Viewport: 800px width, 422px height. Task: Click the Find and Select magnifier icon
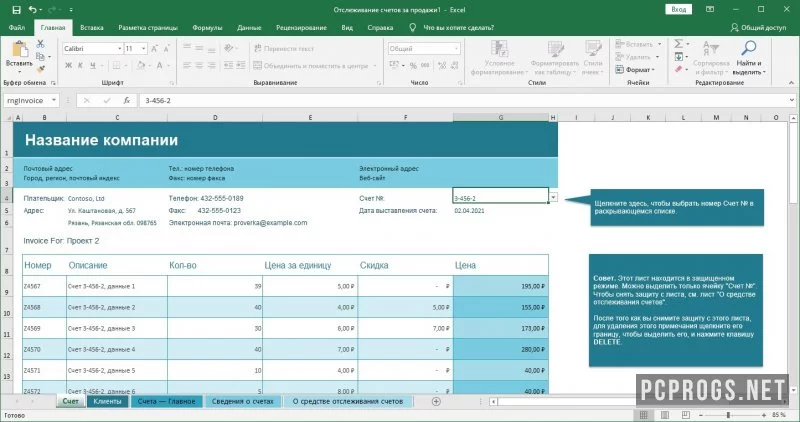(748, 48)
